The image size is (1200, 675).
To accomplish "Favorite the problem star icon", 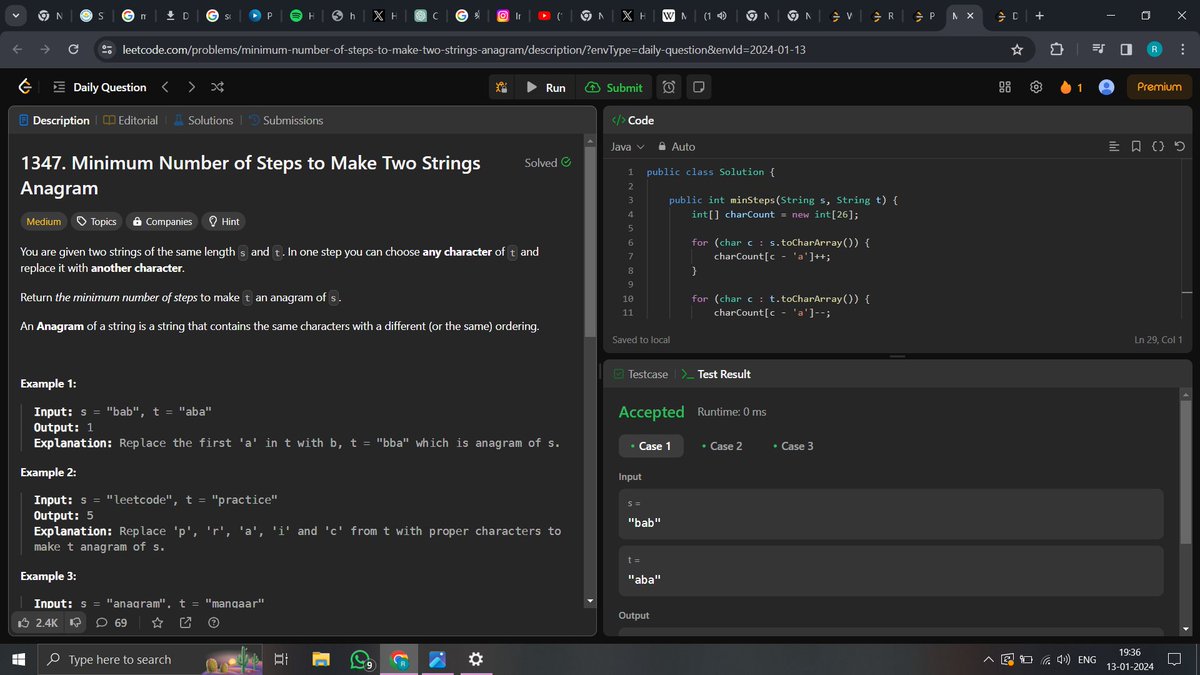I will pos(157,623).
